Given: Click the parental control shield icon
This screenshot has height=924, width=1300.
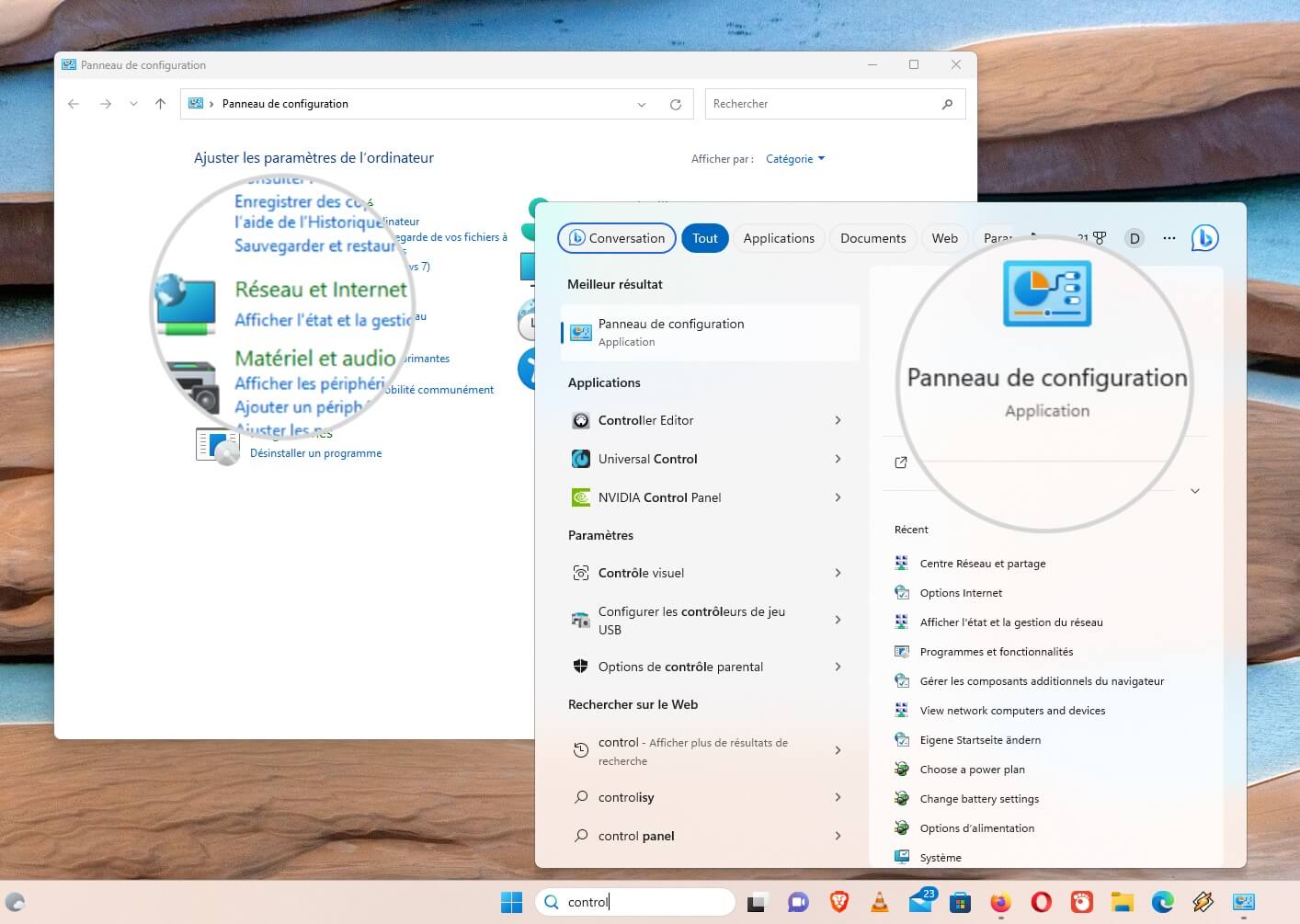Looking at the screenshot, I should coord(581,667).
